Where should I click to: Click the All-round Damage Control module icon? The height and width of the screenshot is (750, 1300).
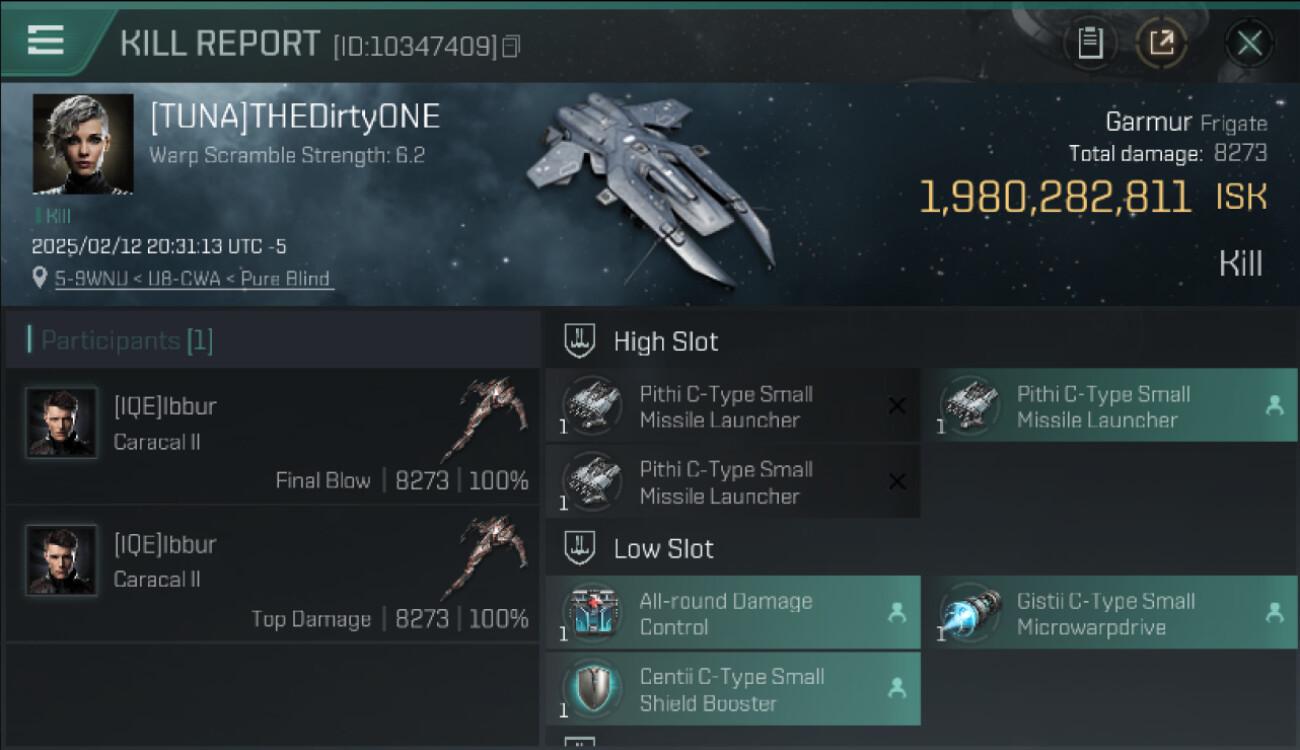click(594, 613)
